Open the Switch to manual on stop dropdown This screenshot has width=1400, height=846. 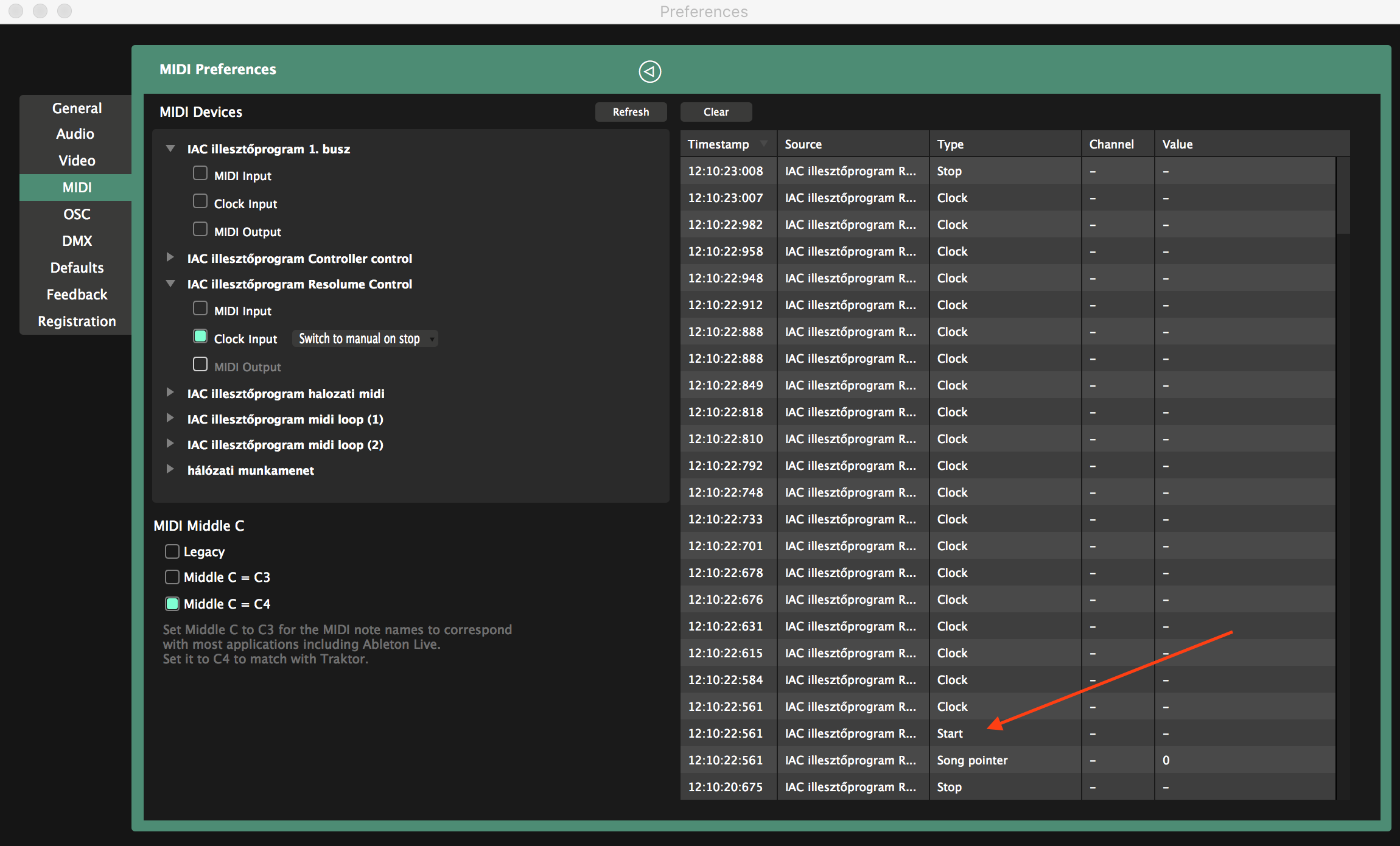(365, 338)
